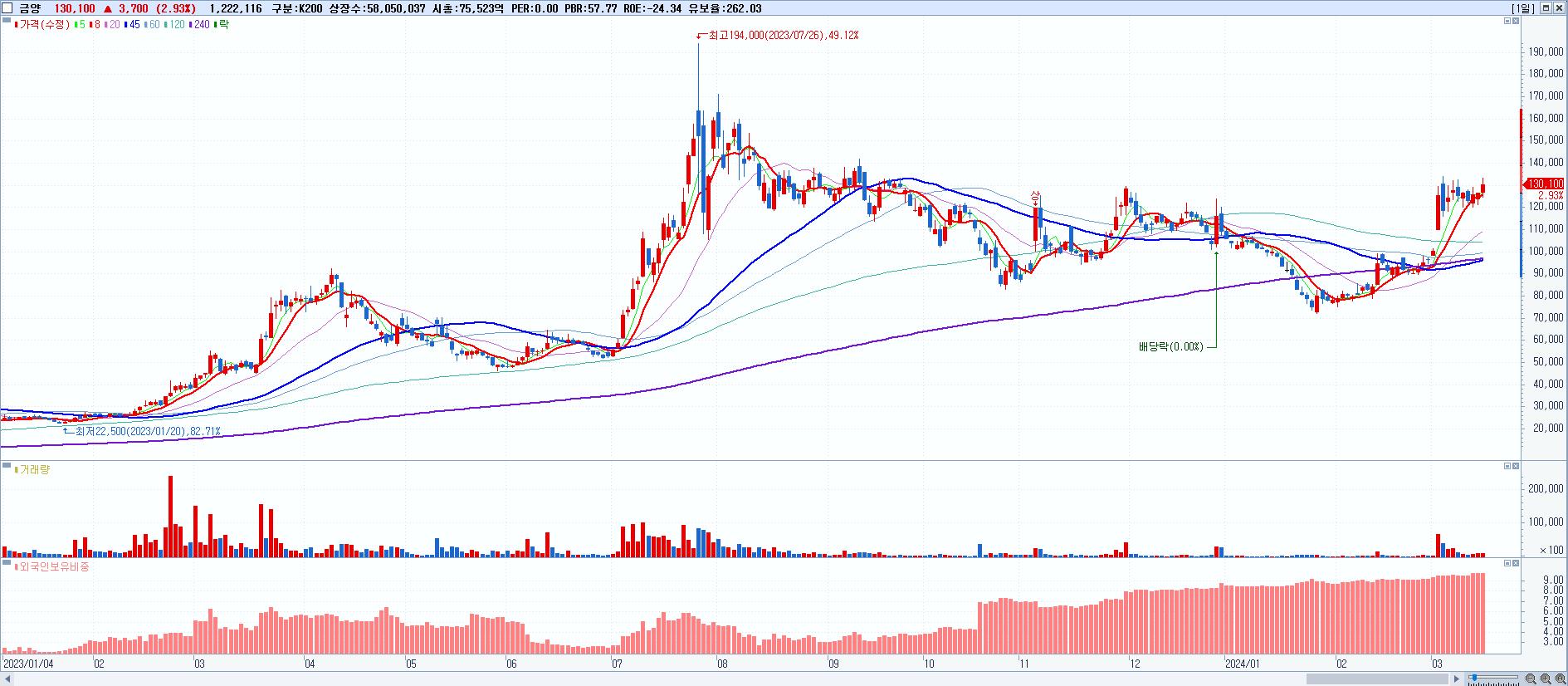
Task: Select the 20-day moving average legend
Action: [112, 25]
